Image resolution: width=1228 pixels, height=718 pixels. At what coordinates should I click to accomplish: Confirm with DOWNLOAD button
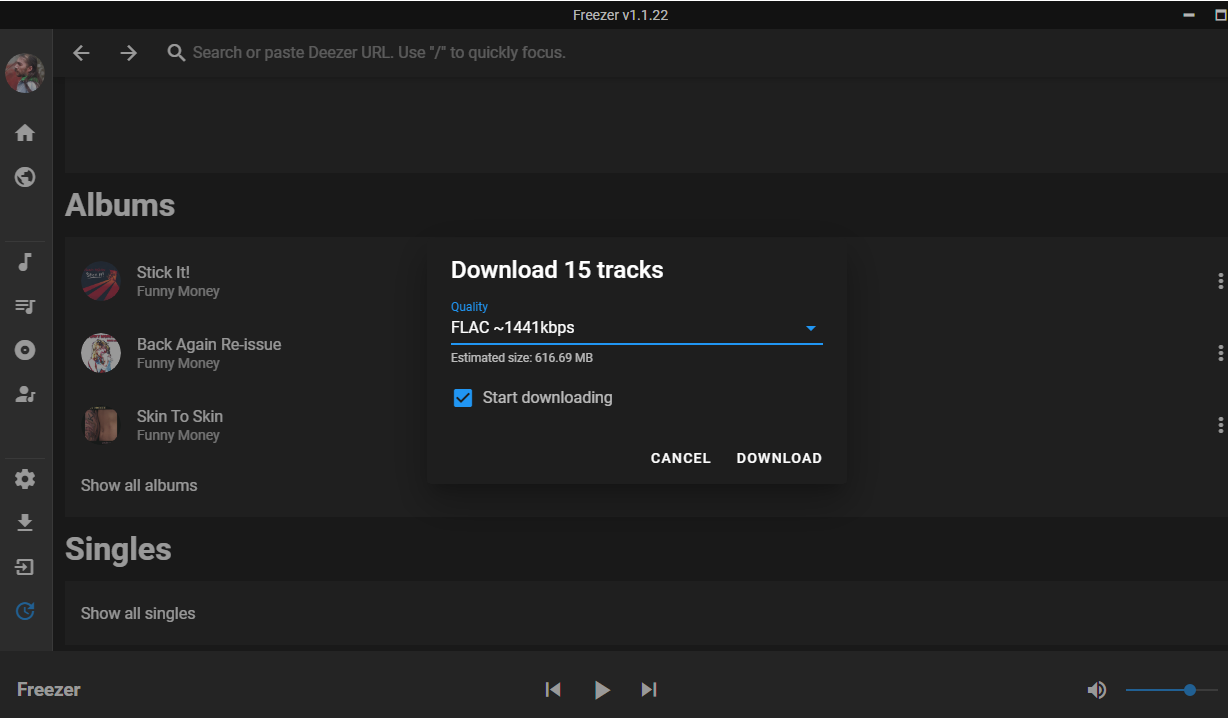click(x=779, y=458)
